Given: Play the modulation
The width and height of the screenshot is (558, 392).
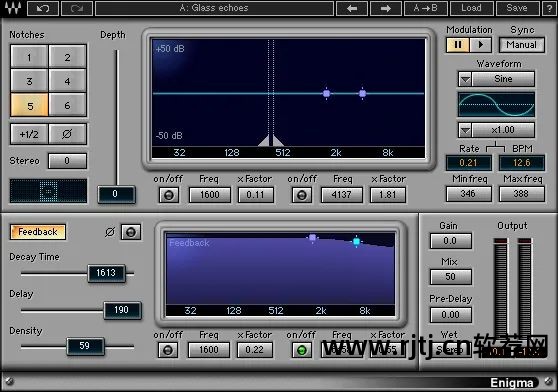Looking at the screenshot, I should pos(480,45).
